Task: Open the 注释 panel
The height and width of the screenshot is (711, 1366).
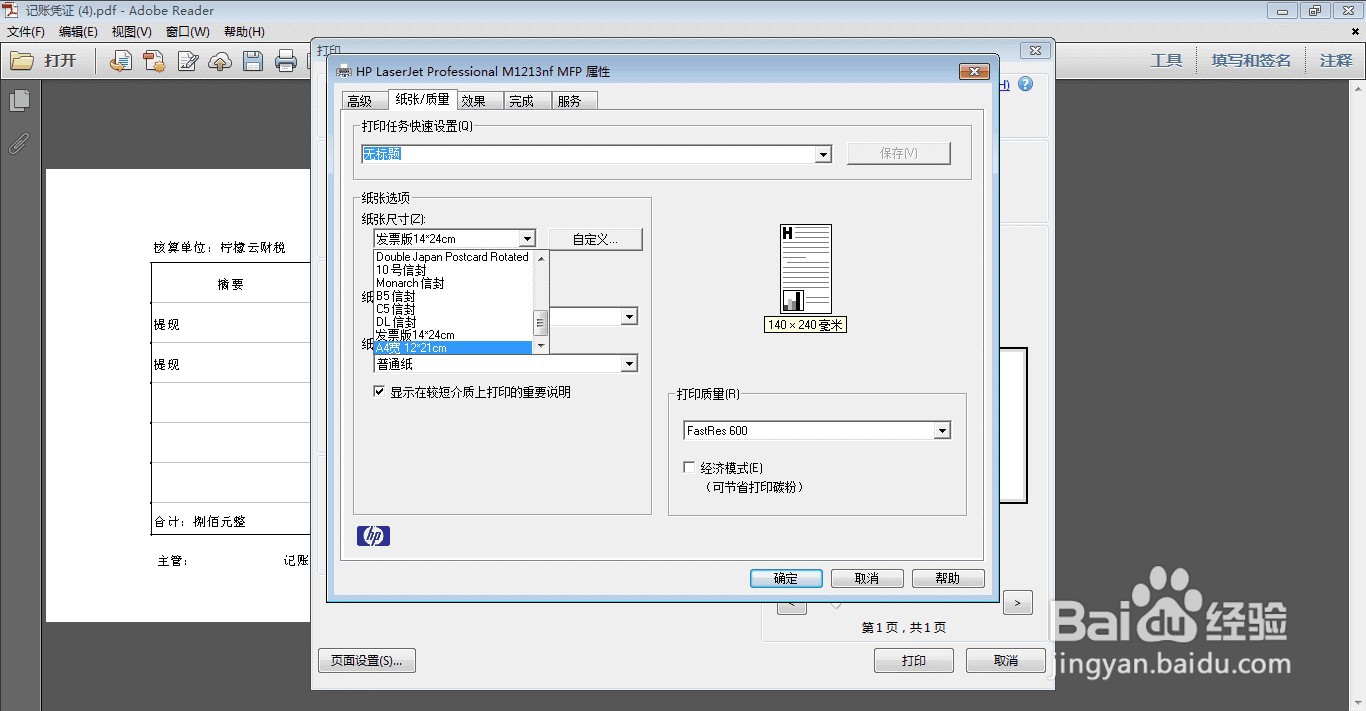Action: 1336,60
